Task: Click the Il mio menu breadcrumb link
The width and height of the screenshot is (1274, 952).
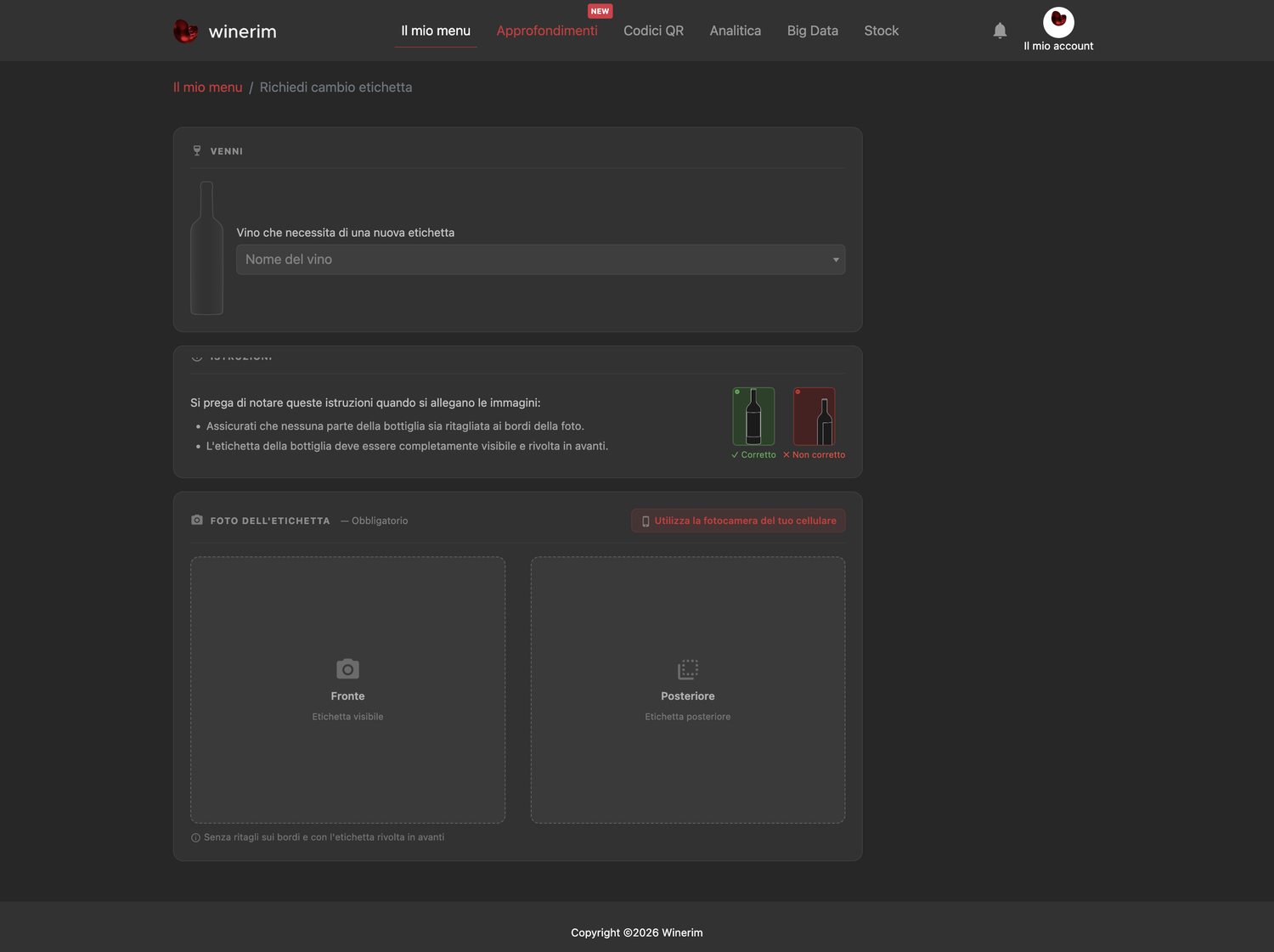Action: (208, 87)
